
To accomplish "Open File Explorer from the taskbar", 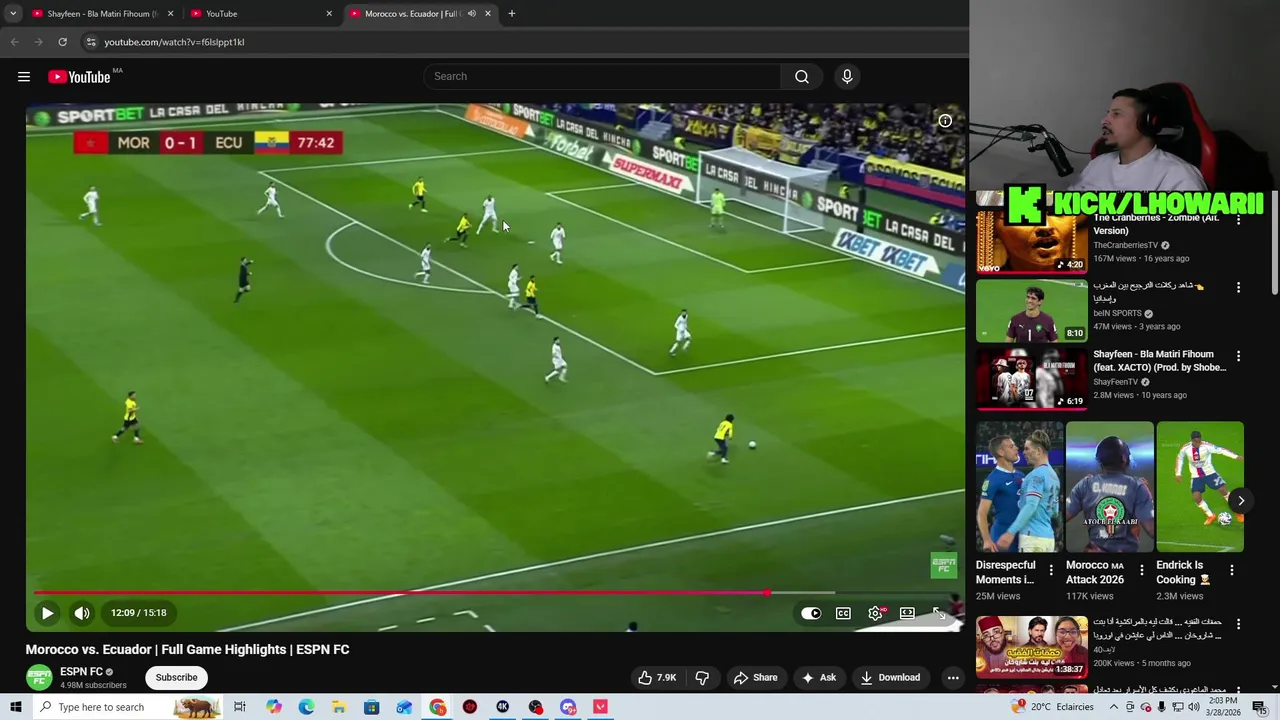I will pyautogui.click(x=339, y=707).
